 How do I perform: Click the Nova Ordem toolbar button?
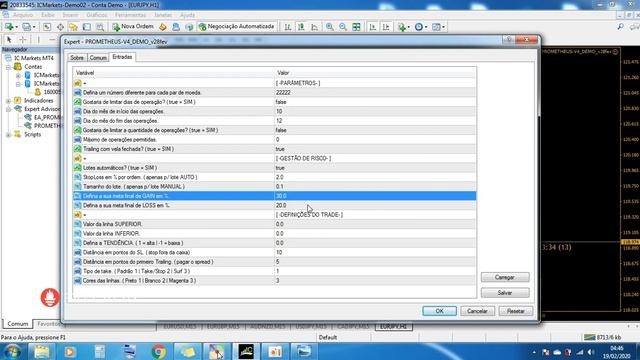pos(133,27)
